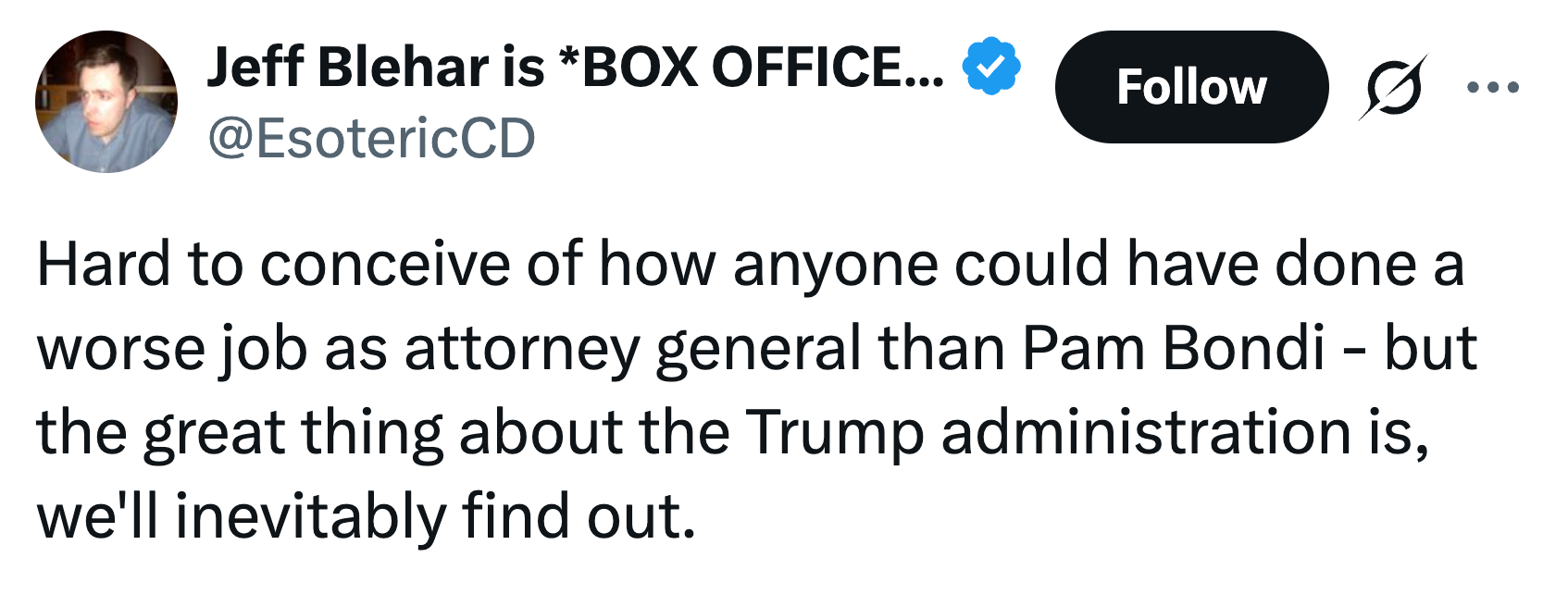
Task: Click the closing words "find out."
Action: coord(579,516)
